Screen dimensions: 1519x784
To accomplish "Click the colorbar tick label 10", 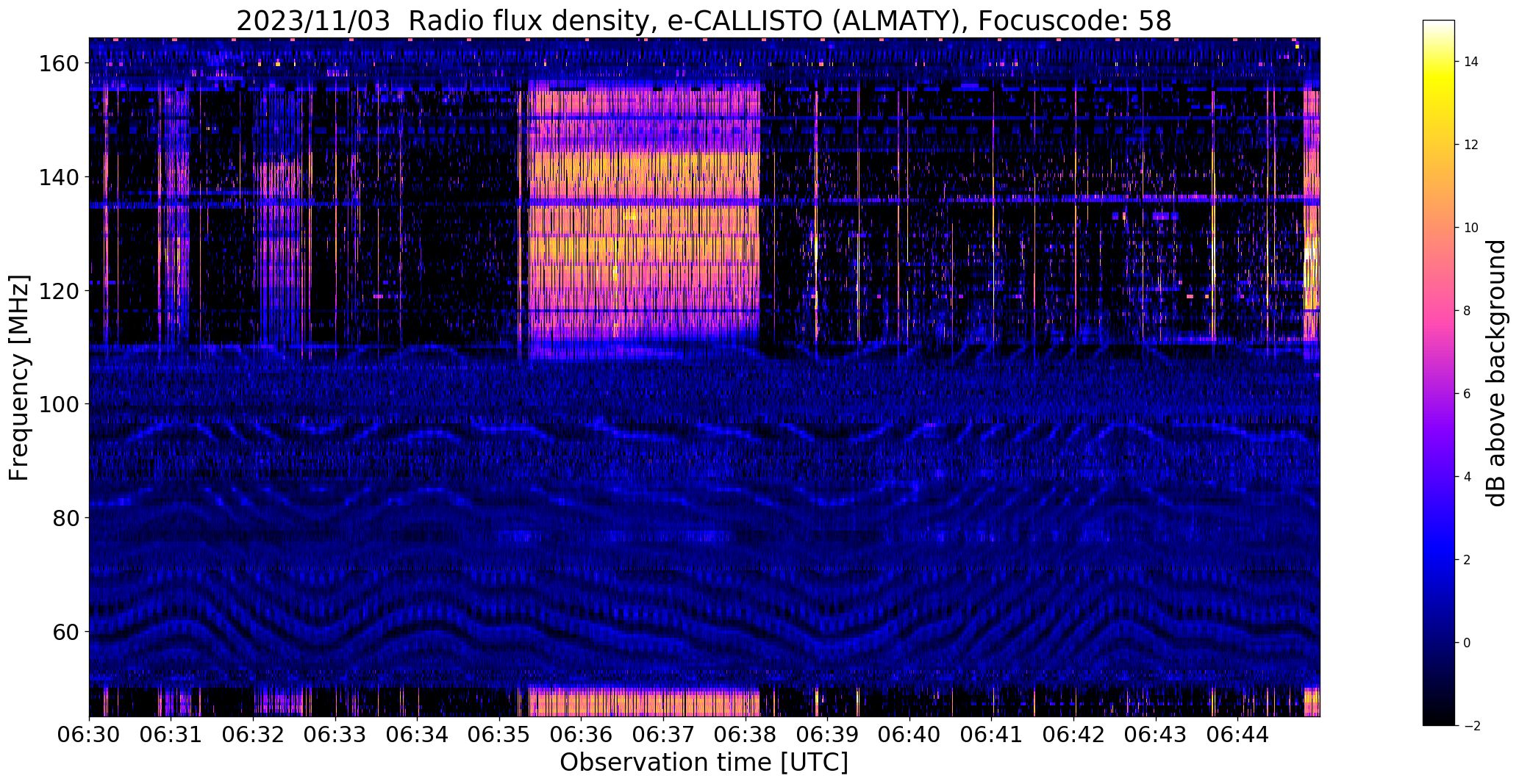I will click(1471, 228).
